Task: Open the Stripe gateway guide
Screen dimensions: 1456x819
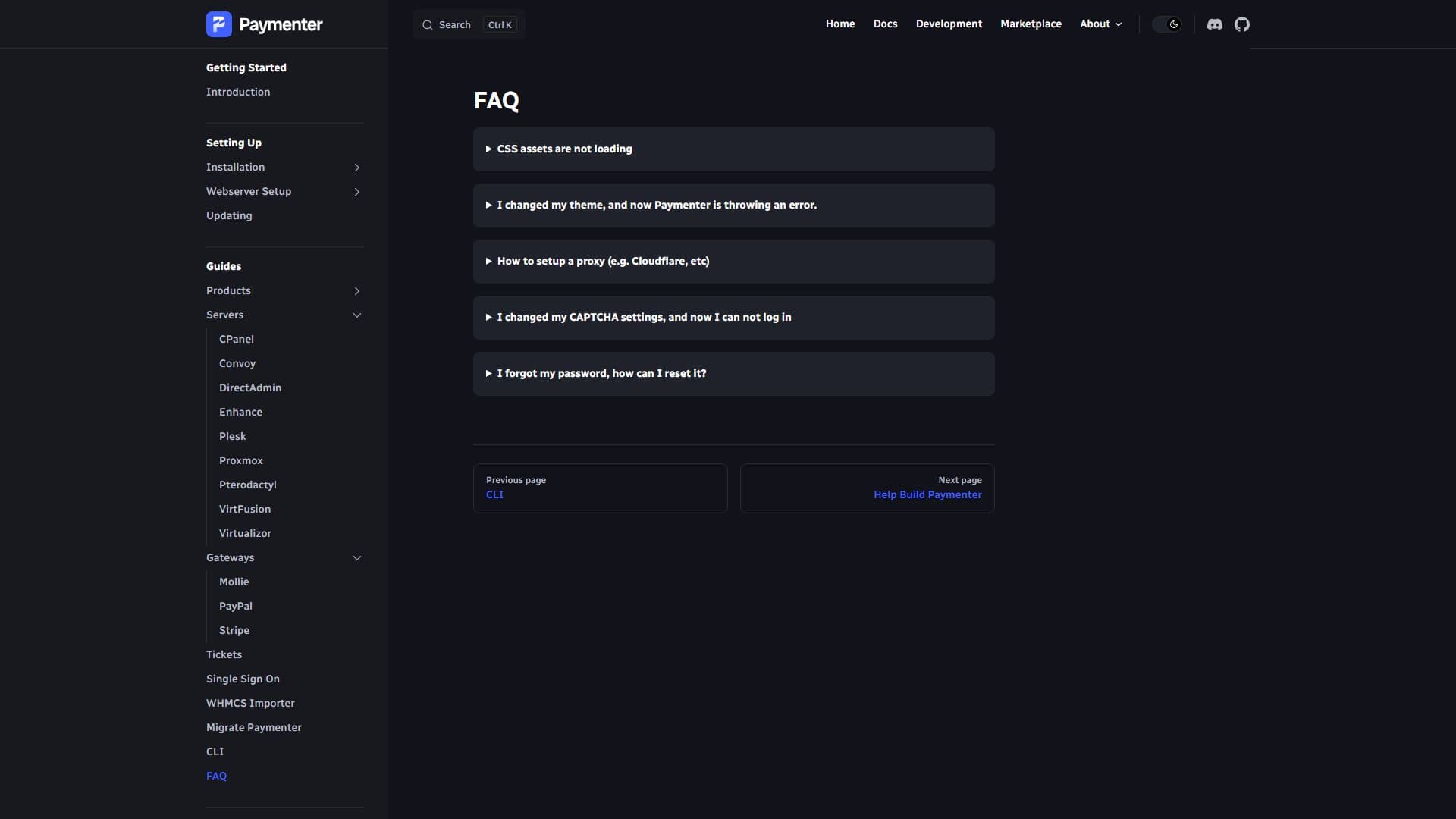Action: 234,630
